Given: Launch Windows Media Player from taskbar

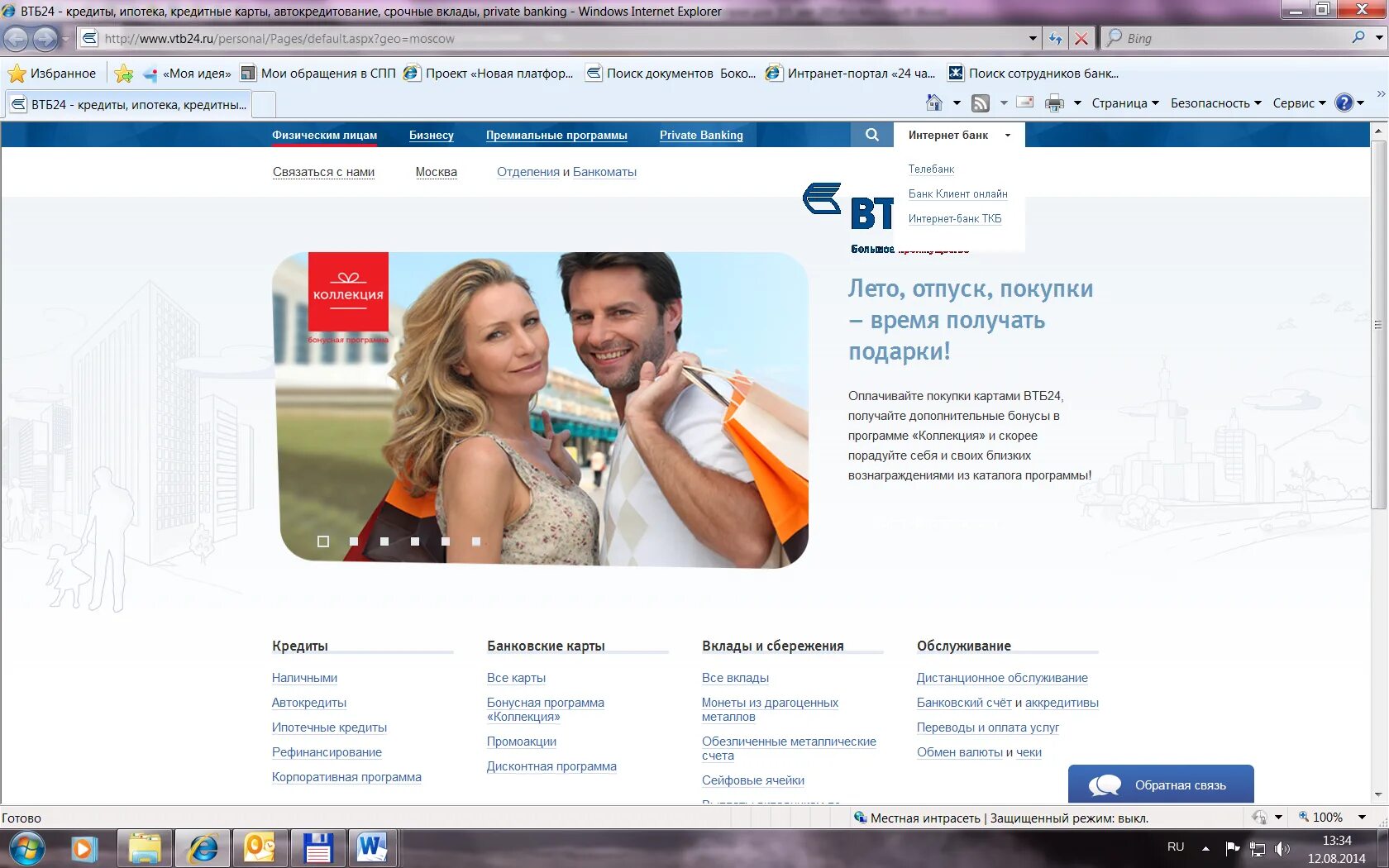Looking at the screenshot, I should click(x=83, y=849).
